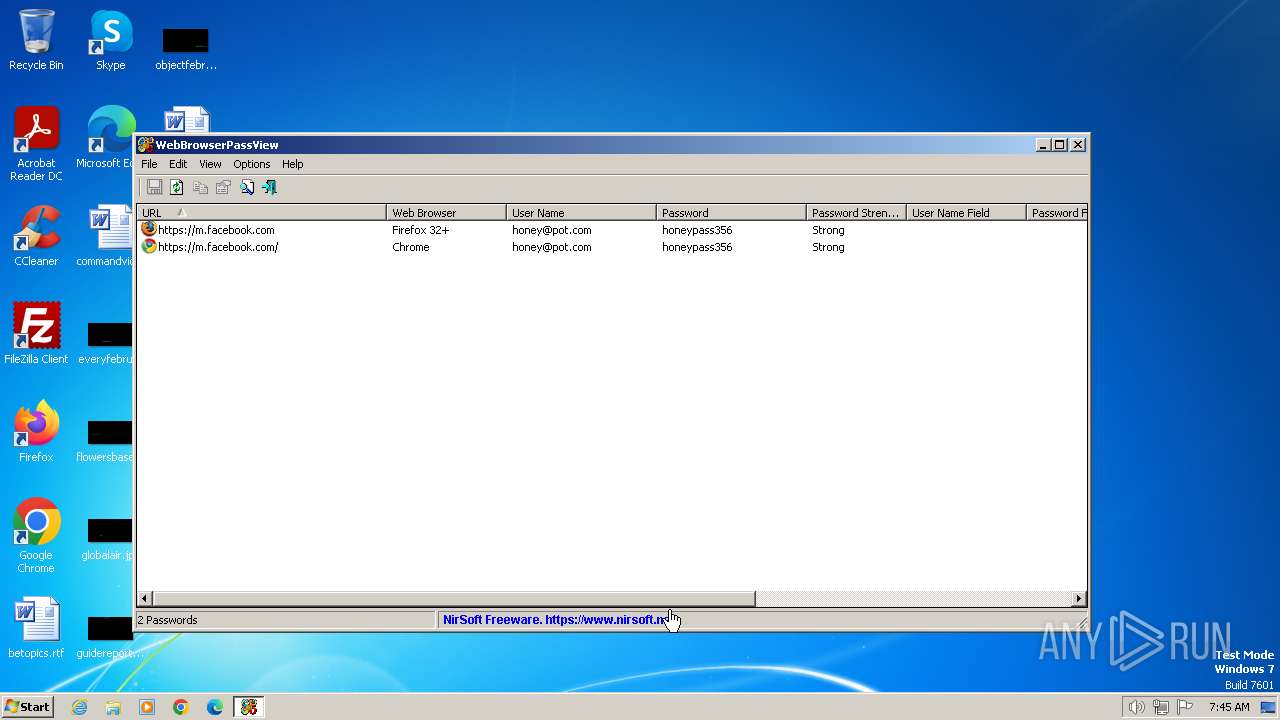Select the Firefox icon on the m.facebook.com row

(x=149, y=229)
